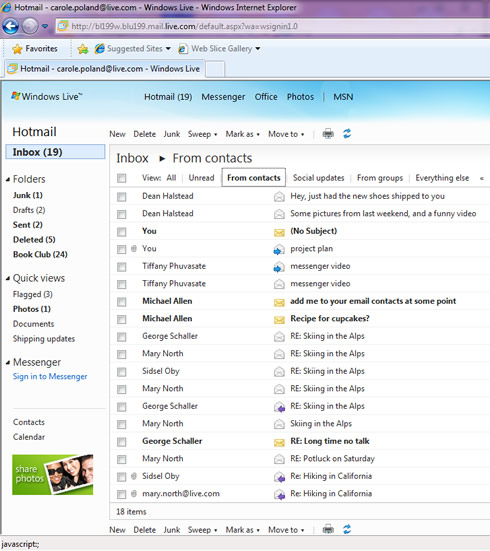Click attachment paperclip icon beside mary.north@live.com

coord(134,494)
